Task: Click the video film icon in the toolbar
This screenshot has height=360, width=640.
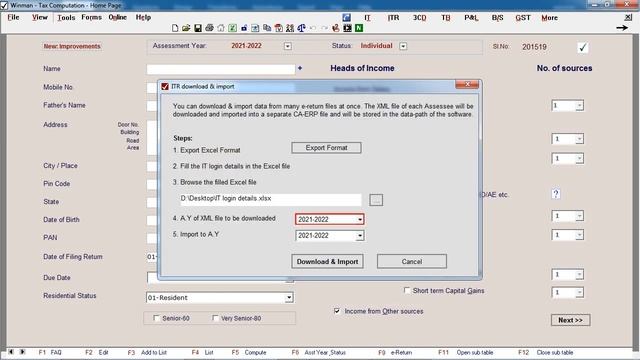Action: click(347, 28)
